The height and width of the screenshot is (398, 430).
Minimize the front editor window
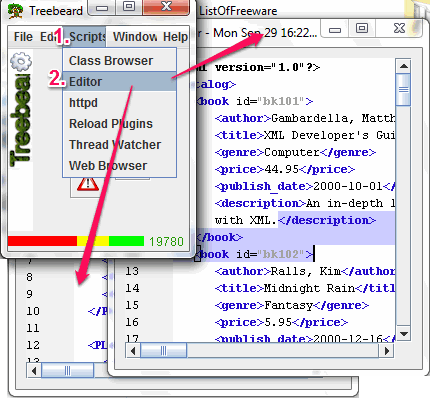click(x=335, y=30)
